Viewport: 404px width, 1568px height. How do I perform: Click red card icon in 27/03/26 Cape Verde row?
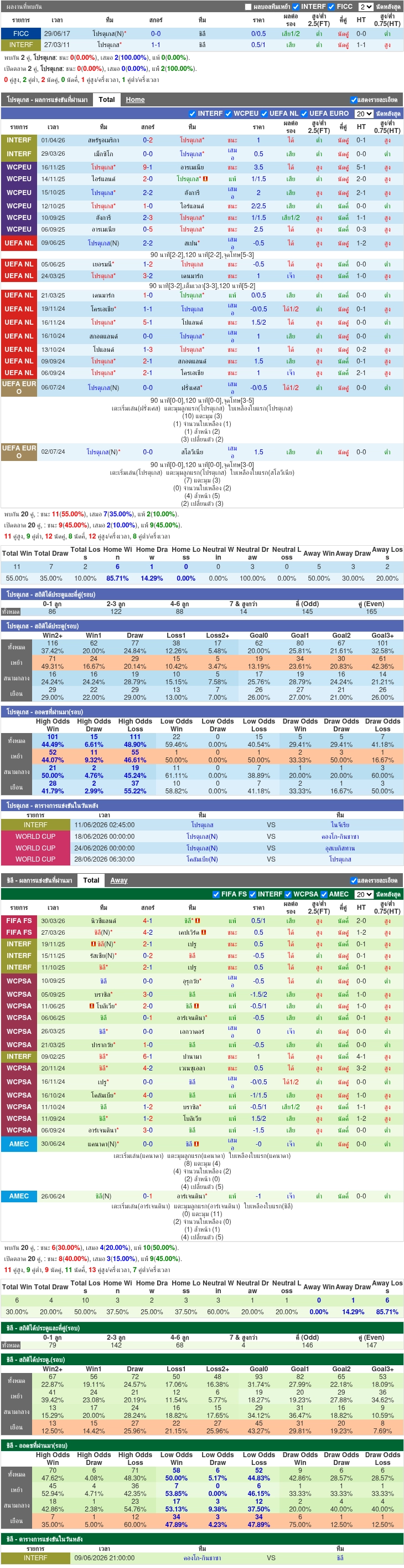click(x=203, y=932)
